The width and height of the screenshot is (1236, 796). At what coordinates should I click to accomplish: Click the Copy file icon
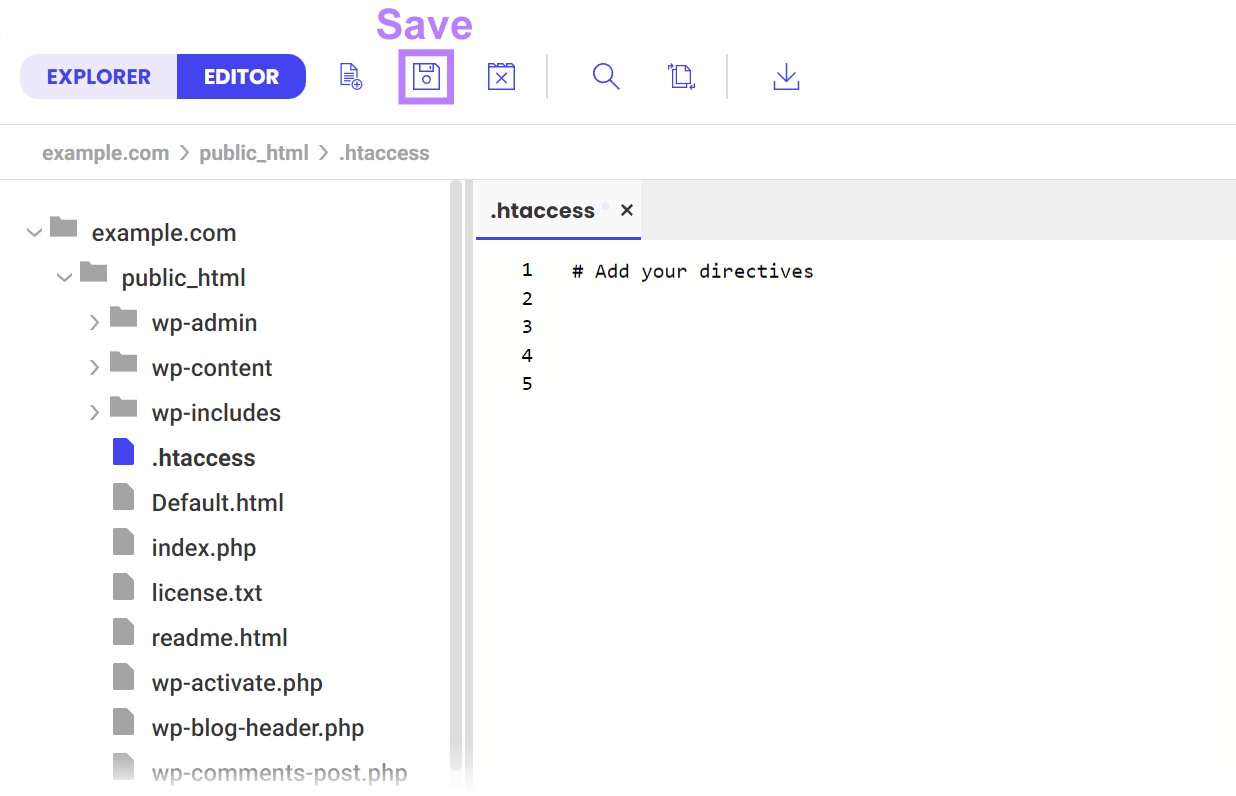pos(681,76)
